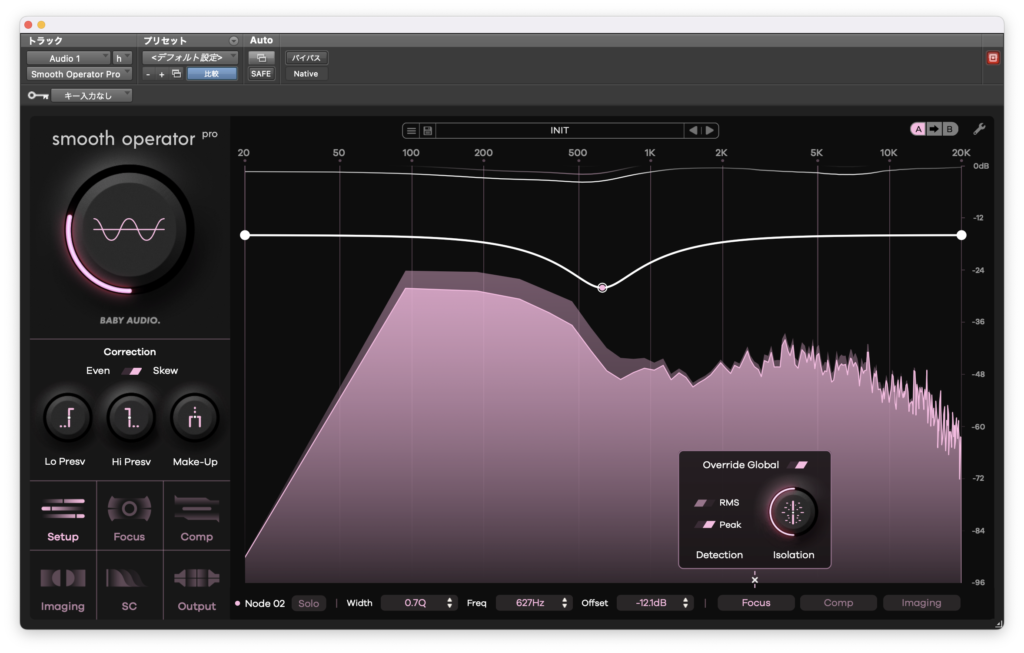The image size is (1024, 653).
Task: Adjust the Freq 627Hz stepper arrows
Action: point(564,603)
